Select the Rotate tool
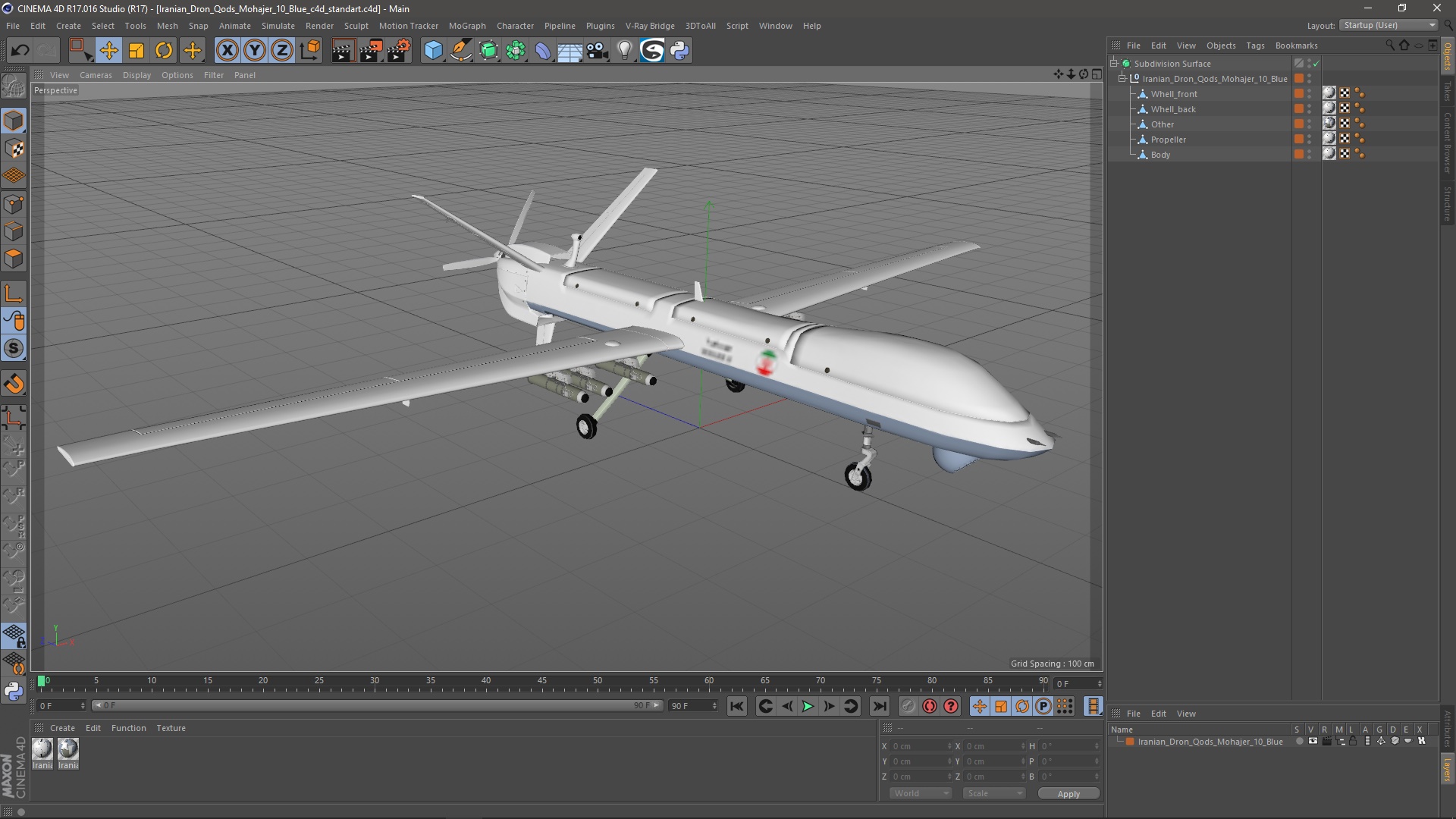 164,51
